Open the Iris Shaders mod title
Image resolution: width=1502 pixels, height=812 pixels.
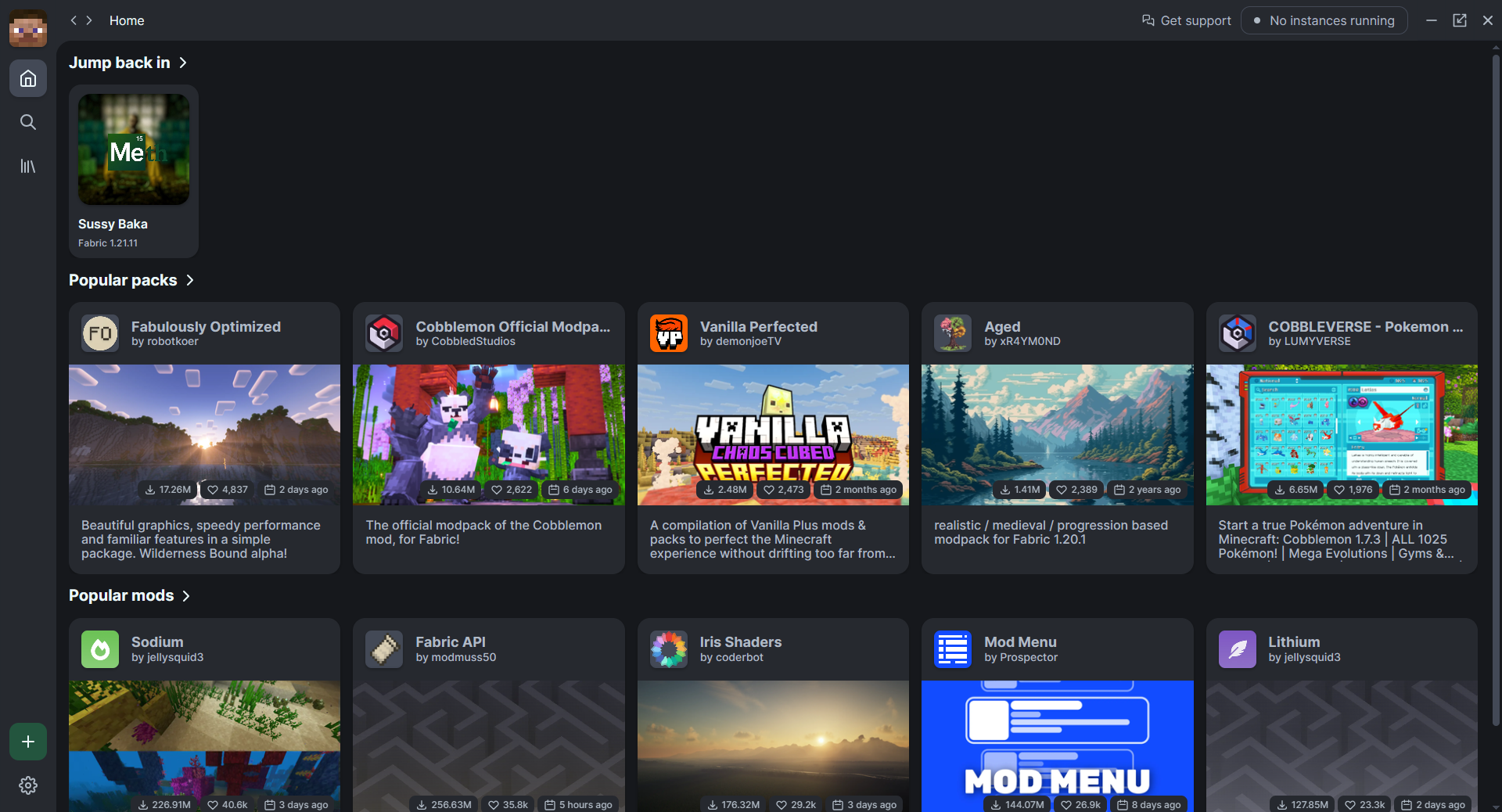[740, 642]
